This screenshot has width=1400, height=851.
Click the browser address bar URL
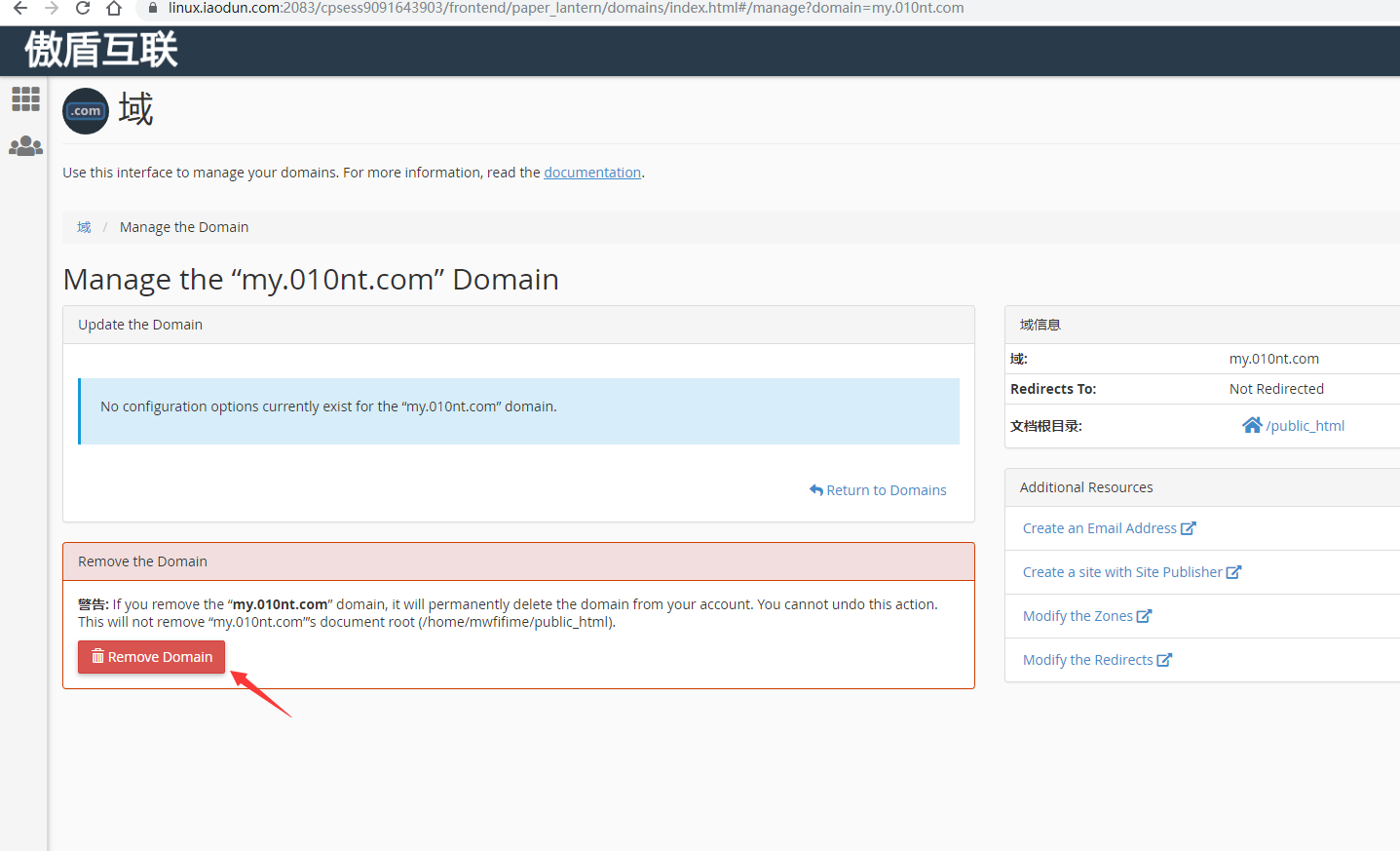(x=565, y=8)
